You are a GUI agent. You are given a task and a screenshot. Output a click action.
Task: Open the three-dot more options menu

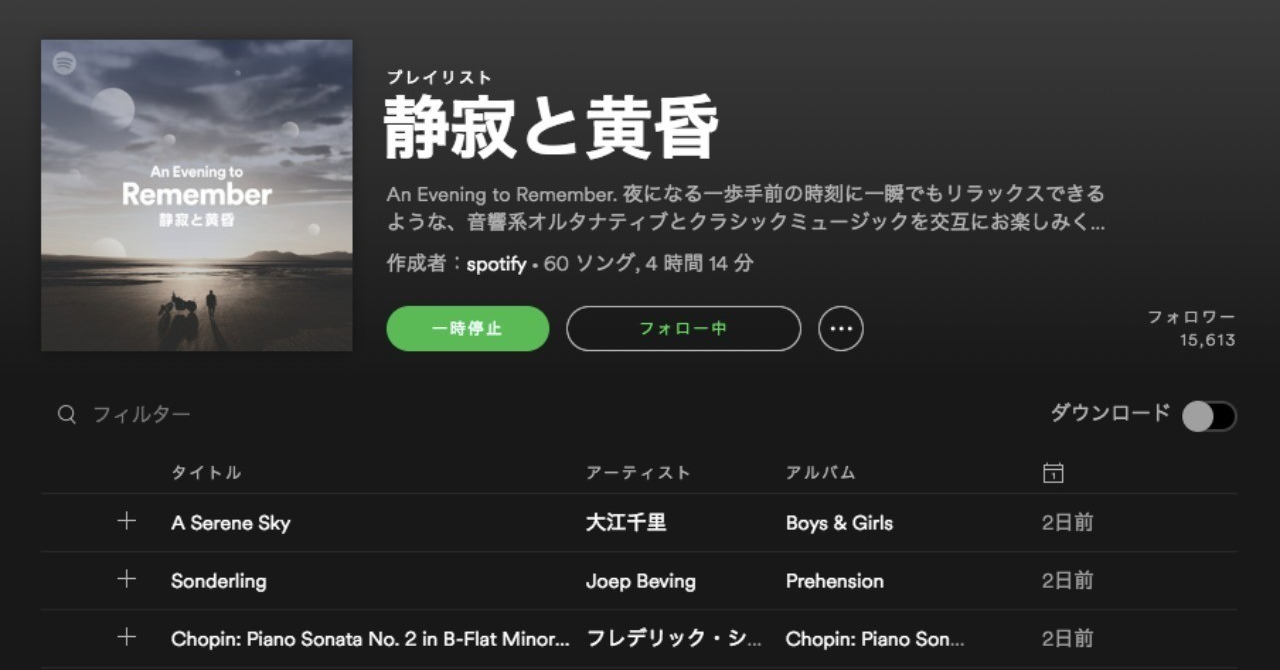pos(841,328)
